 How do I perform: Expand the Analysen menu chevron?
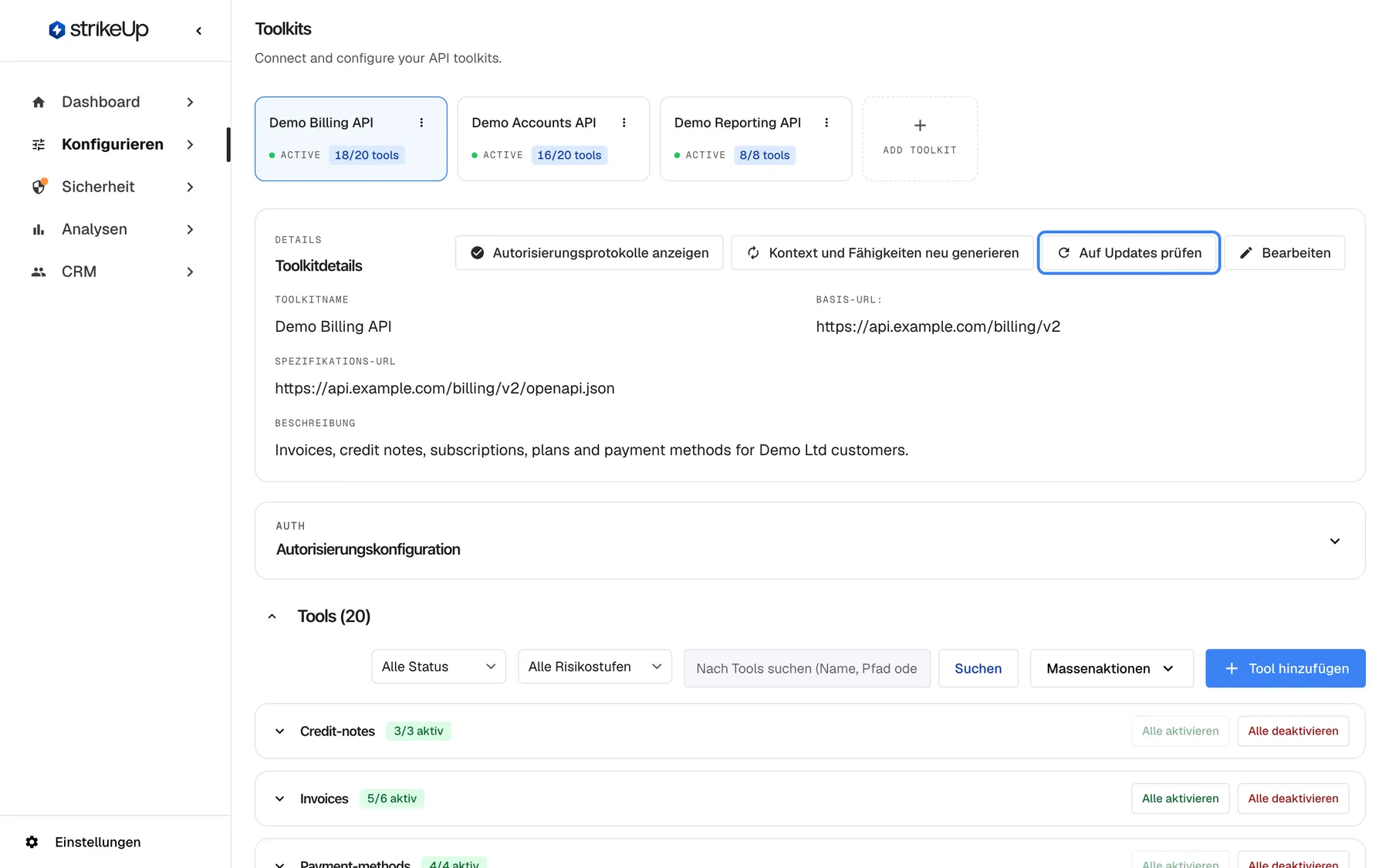(190, 229)
